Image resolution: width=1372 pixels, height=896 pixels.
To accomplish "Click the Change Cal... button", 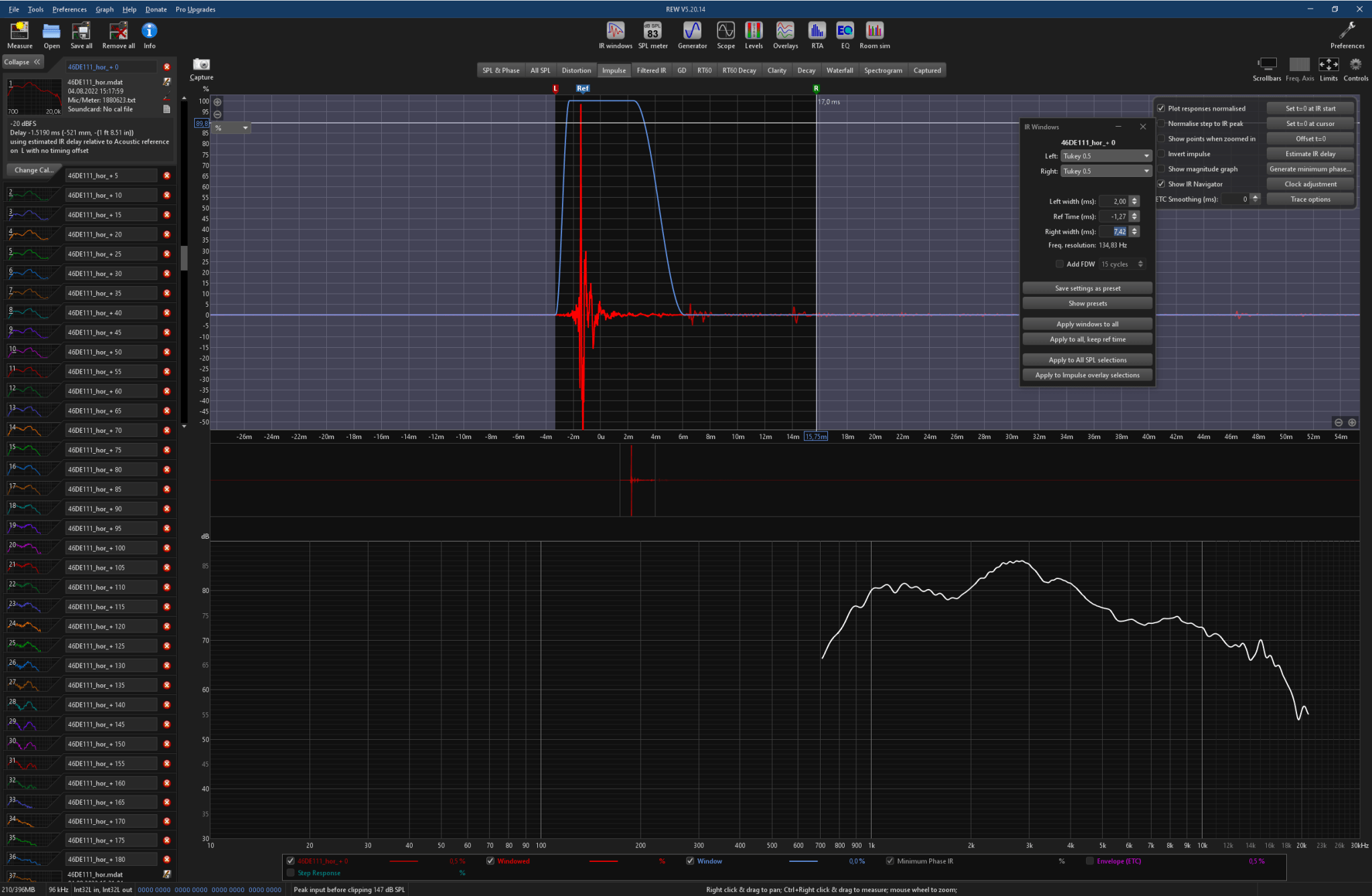I will click(x=33, y=170).
